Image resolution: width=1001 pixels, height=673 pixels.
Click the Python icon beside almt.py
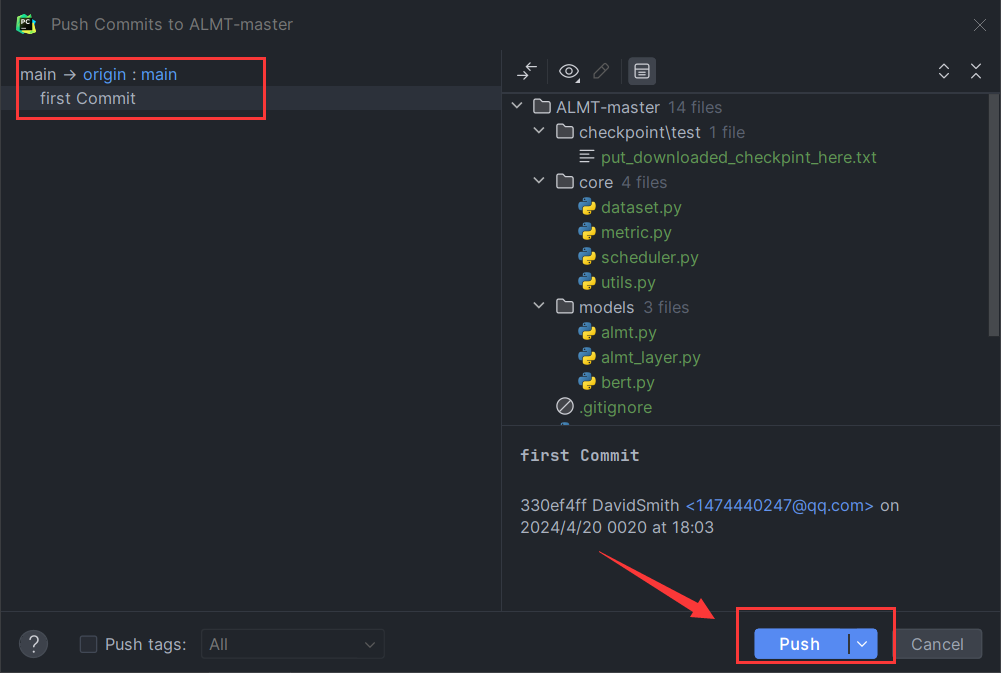[x=587, y=331]
